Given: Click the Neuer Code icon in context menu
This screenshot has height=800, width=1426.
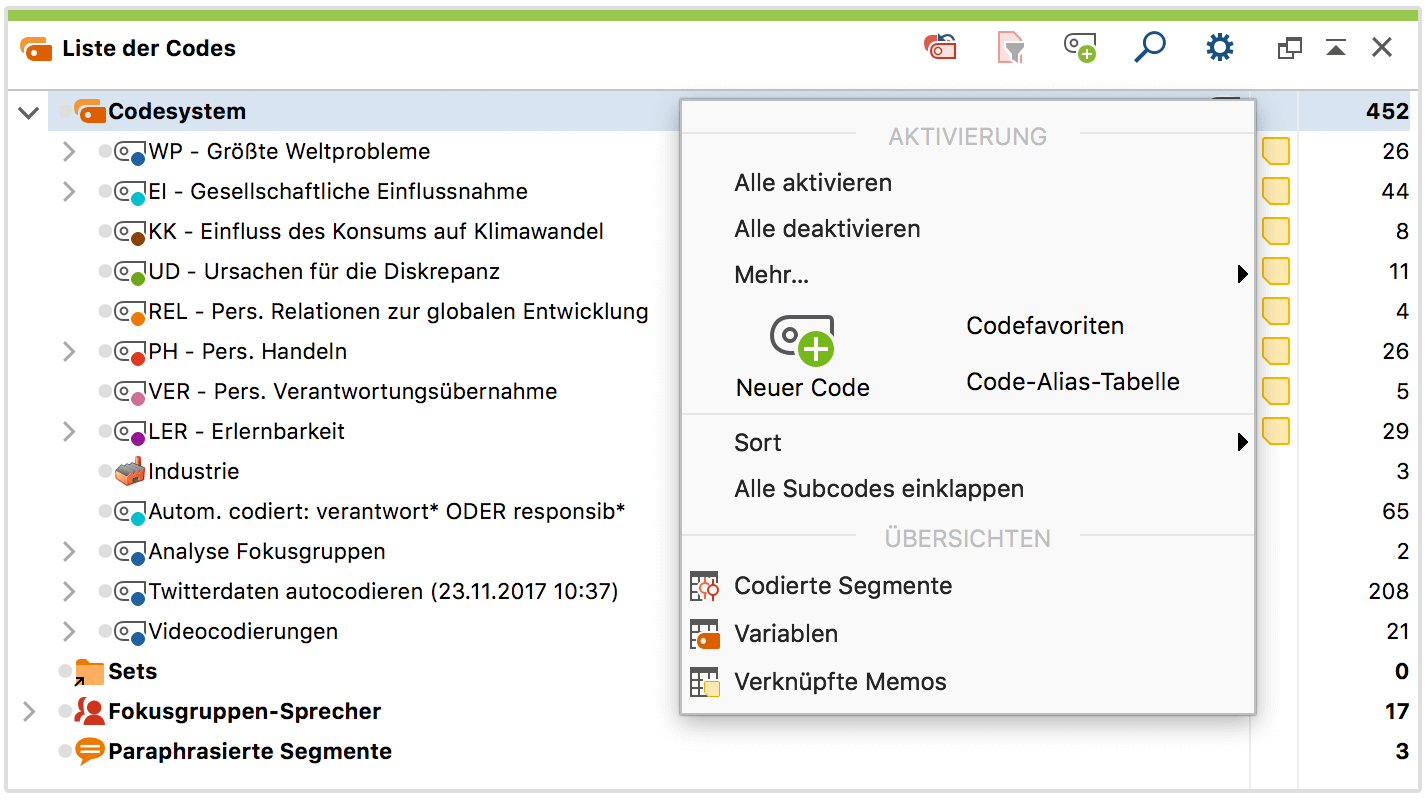Looking at the screenshot, I should [802, 340].
